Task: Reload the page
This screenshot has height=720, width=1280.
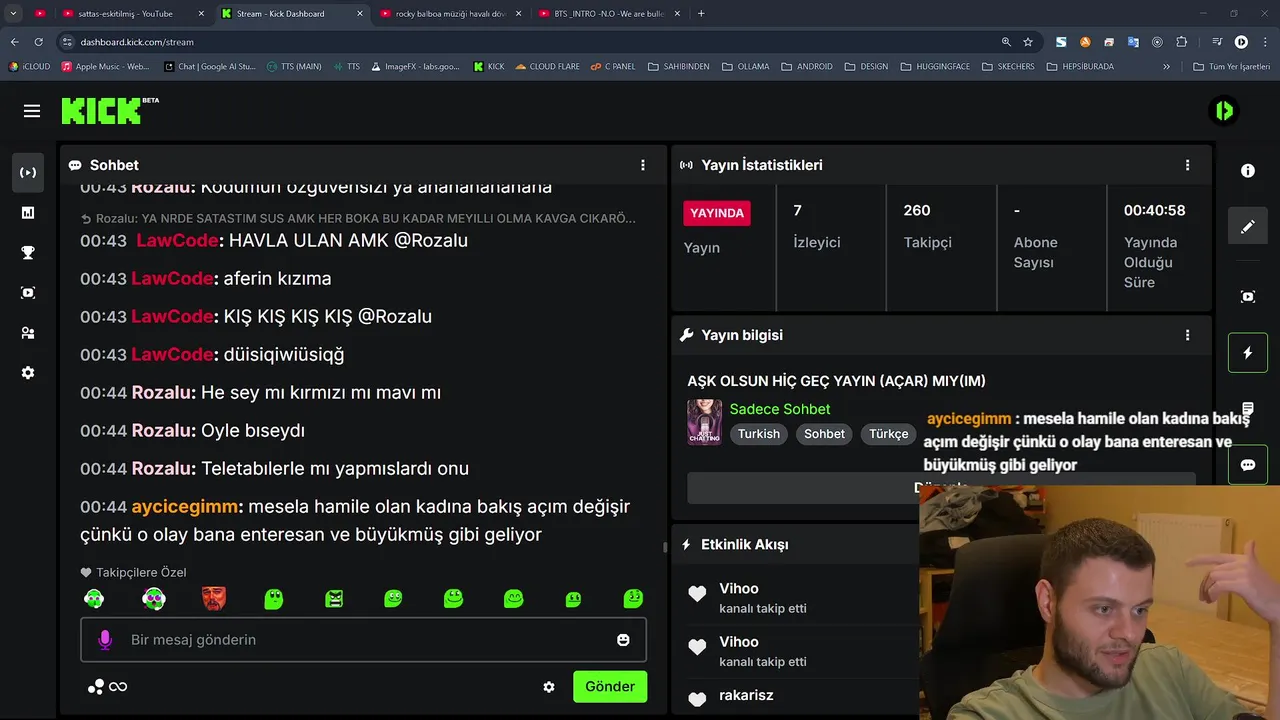Action: 38,42
